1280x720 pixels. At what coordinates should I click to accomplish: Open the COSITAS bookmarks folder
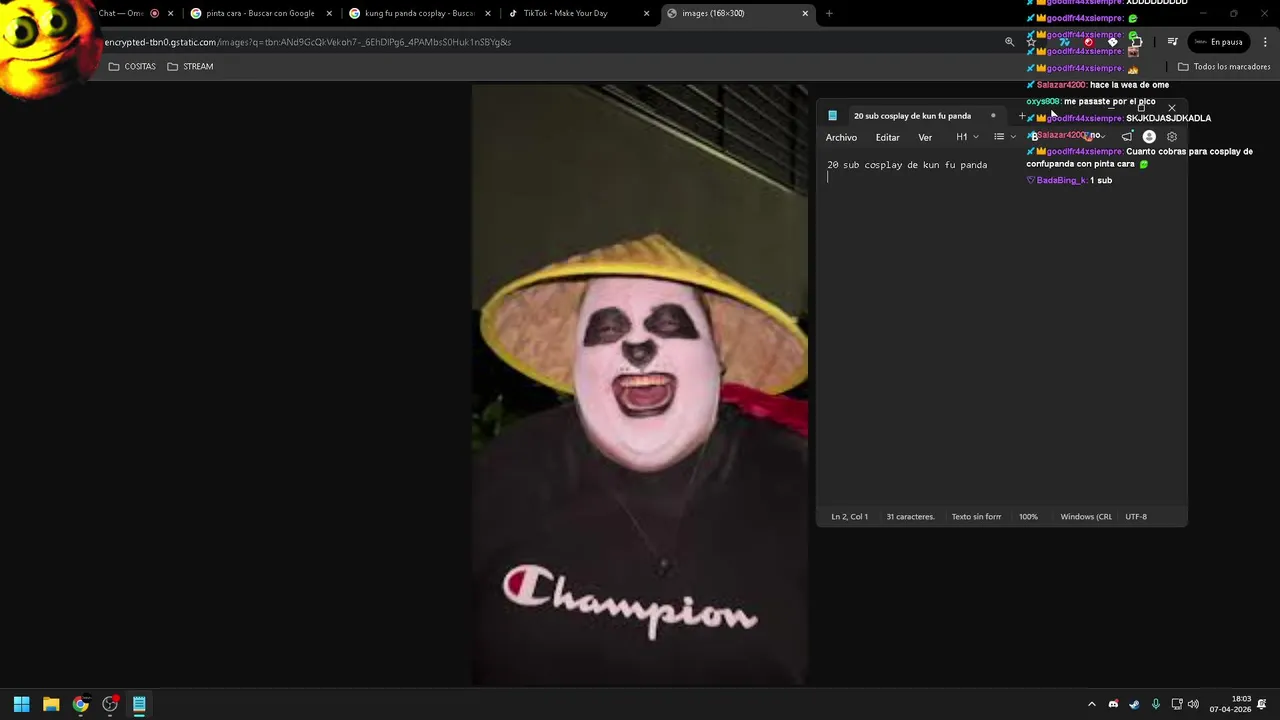132,66
